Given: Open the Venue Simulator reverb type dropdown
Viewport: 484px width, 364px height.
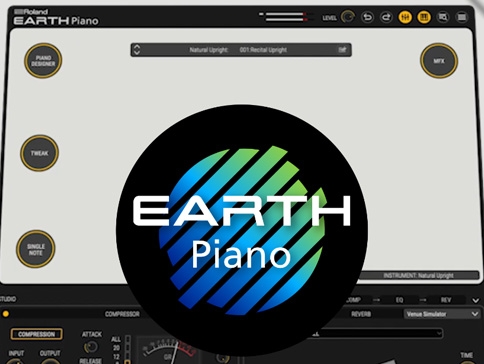Looking at the screenshot, I should (x=442, y=314).
